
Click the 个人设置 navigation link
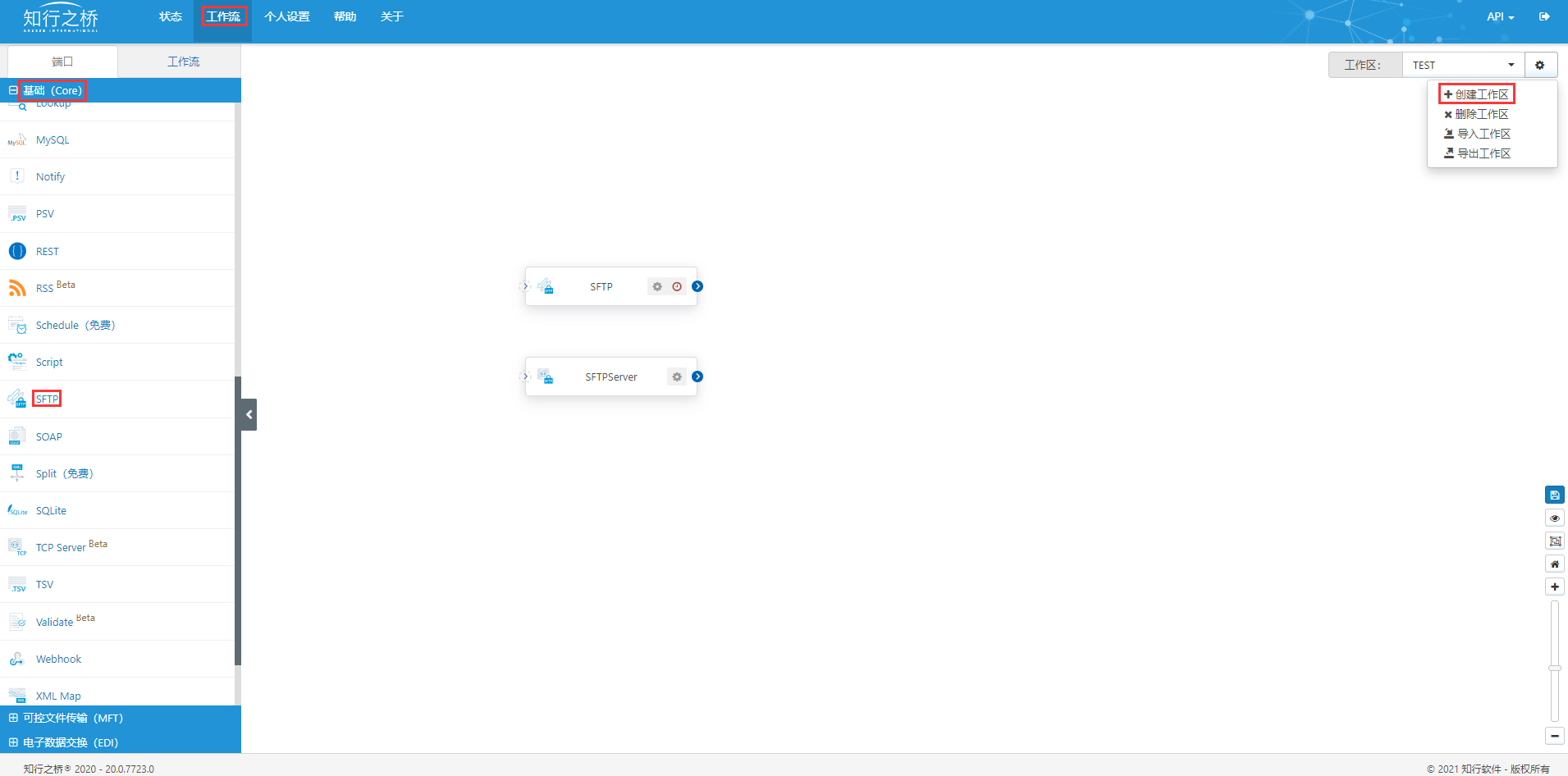[x=286, y=17]
